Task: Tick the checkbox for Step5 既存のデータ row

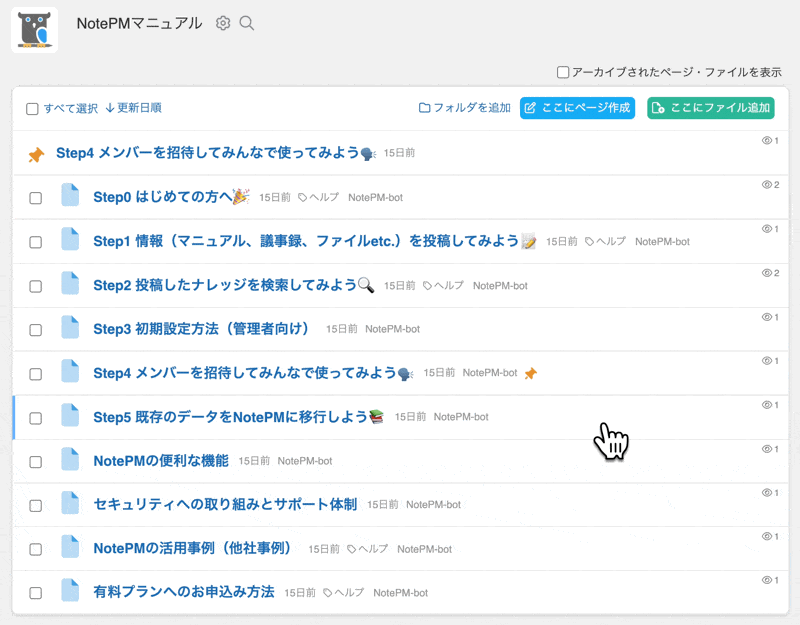Action: pos(36,418)
